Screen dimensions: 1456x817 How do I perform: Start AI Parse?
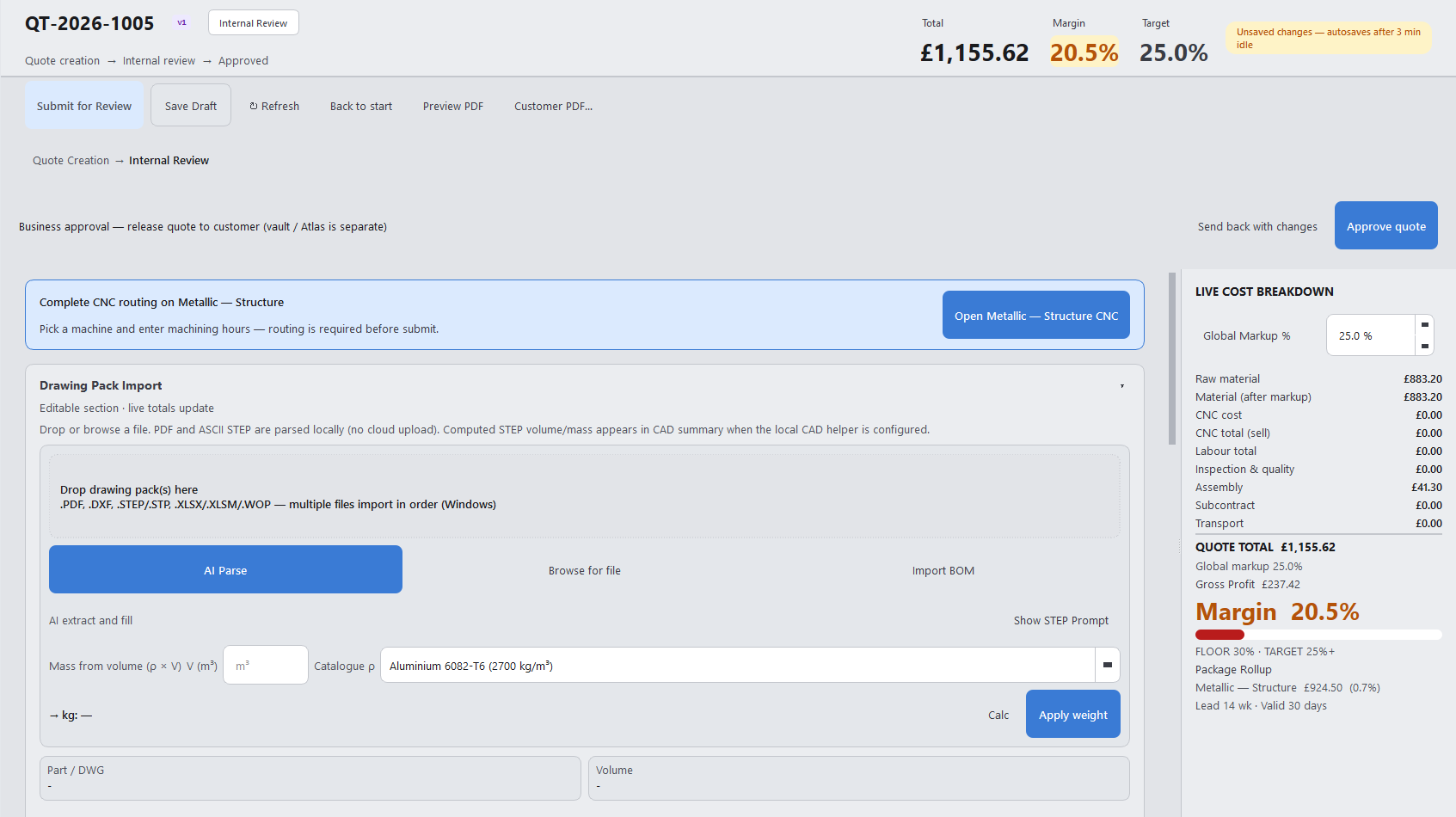pyautogui.click(x=225, y=570)
